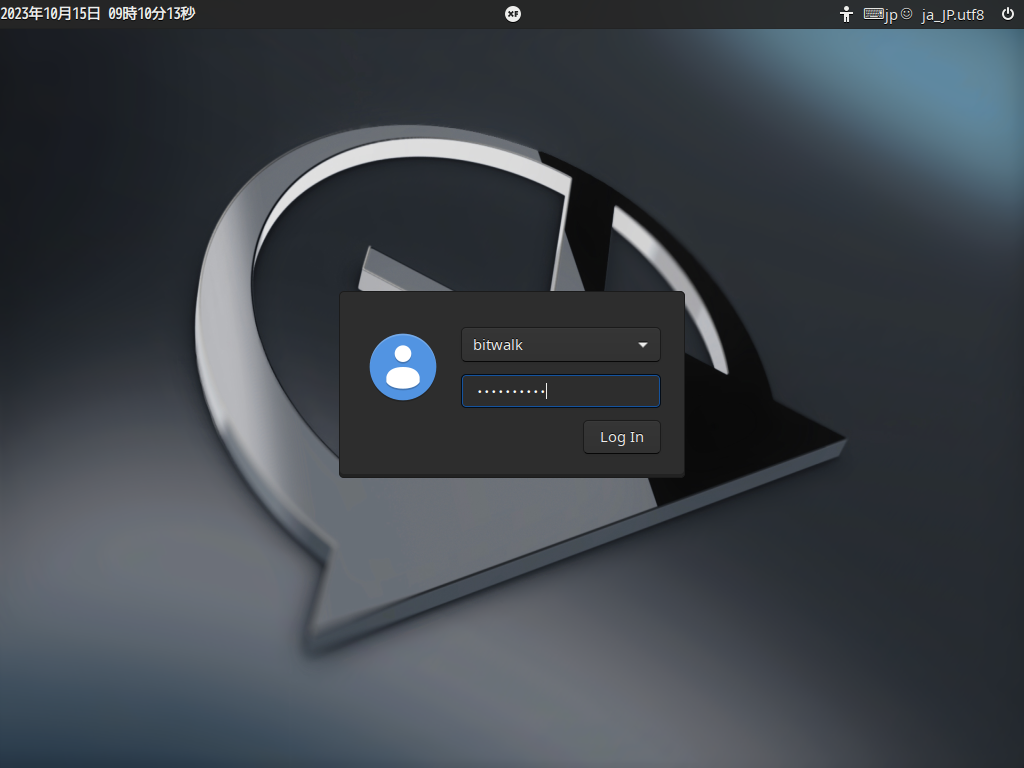Image resolution: width=1024 pixels, height=768 pixels.
Task: Focus the password input field
Action: pos(560,391)
